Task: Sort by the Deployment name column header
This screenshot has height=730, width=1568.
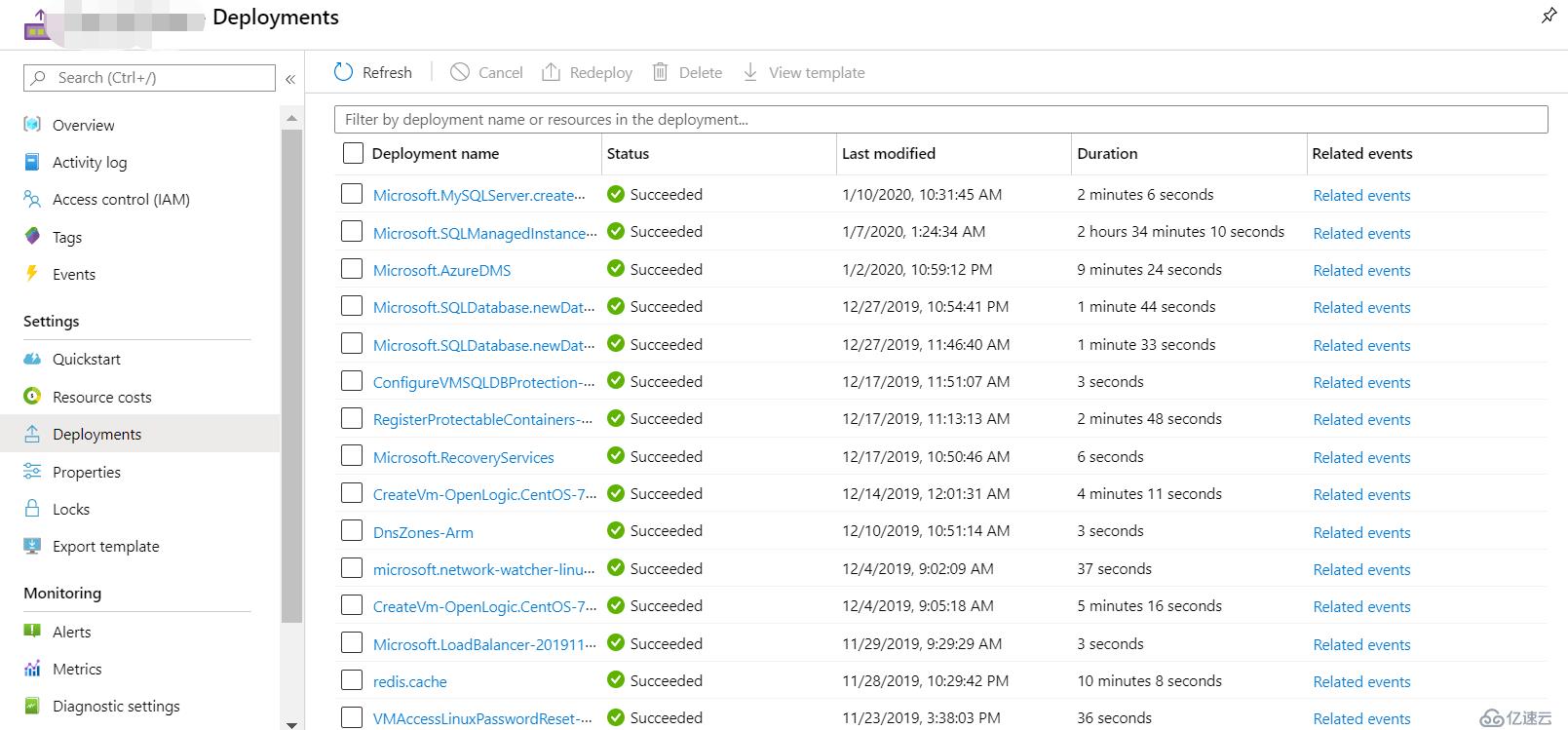Action: [435, 153]
